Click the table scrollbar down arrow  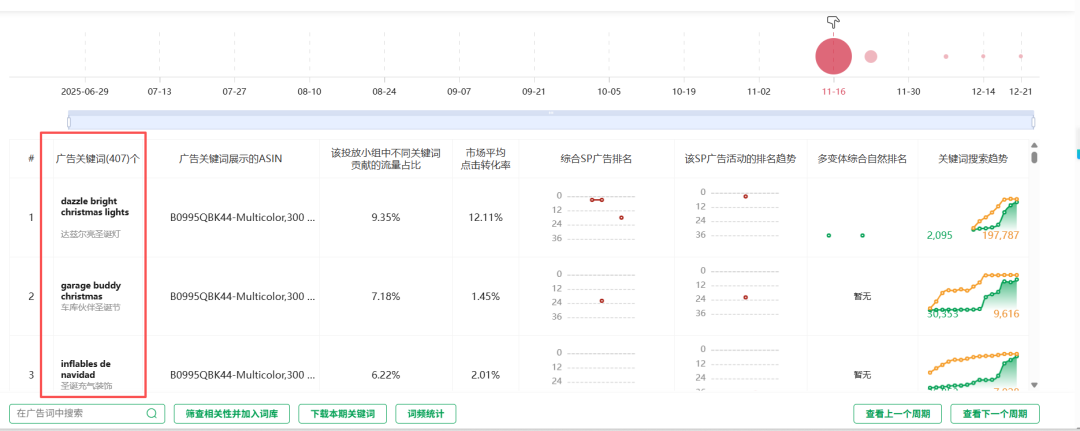[x=1033, y=385]
